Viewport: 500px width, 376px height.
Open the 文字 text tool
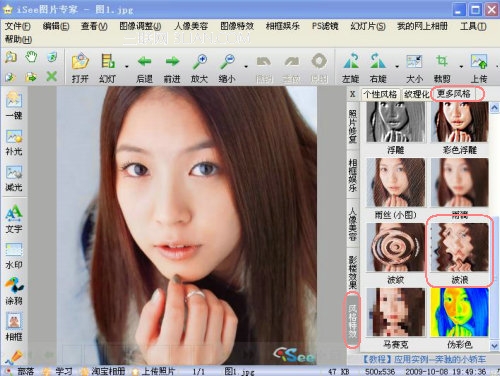click(14, 219)
